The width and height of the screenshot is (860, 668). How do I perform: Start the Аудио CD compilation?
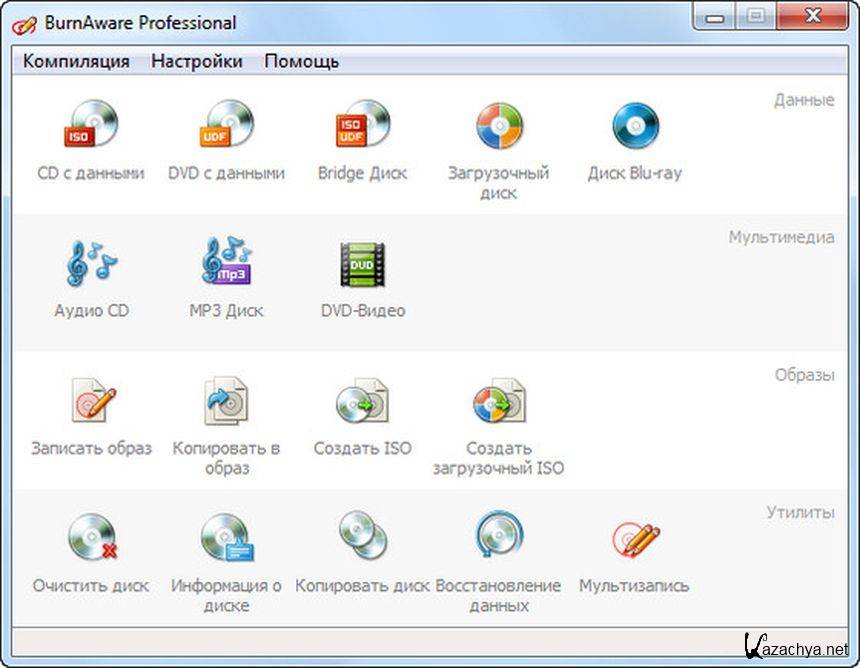click(x=91, y=265)
